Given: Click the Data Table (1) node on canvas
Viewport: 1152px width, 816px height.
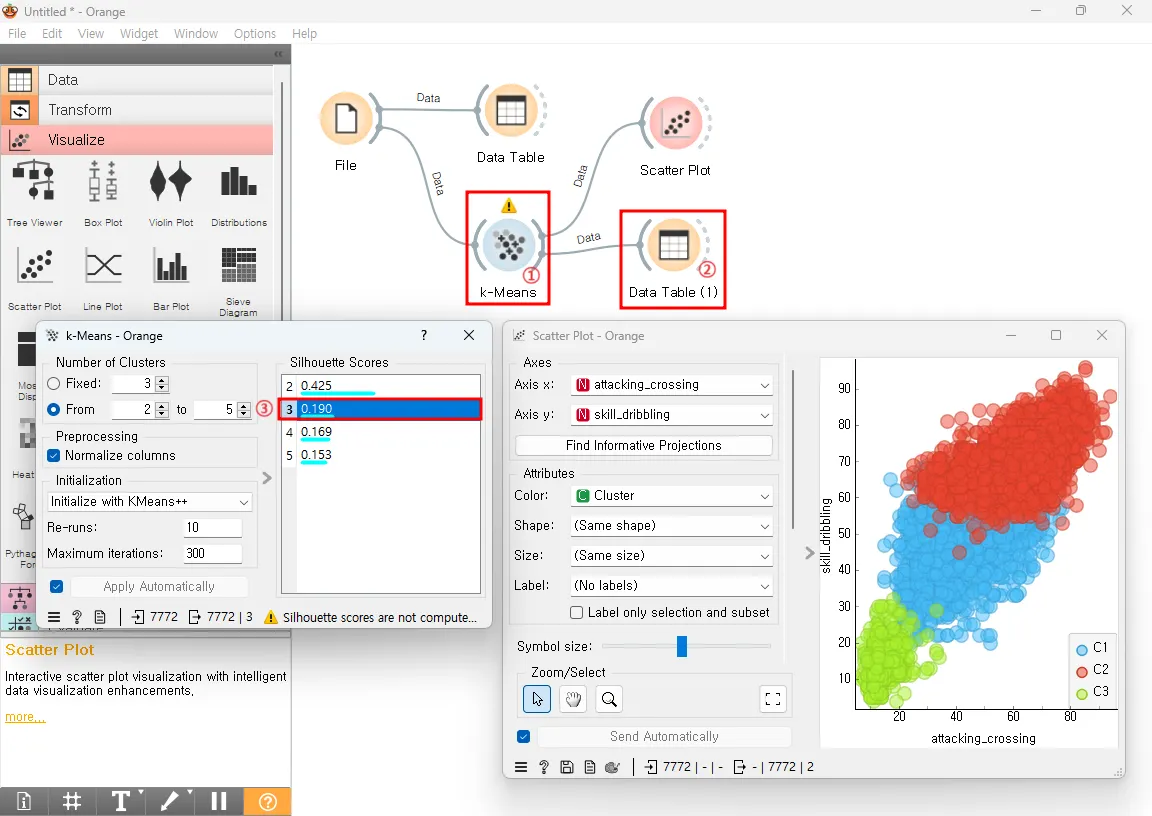Looking at the screenshot, I should click(674, 245).
